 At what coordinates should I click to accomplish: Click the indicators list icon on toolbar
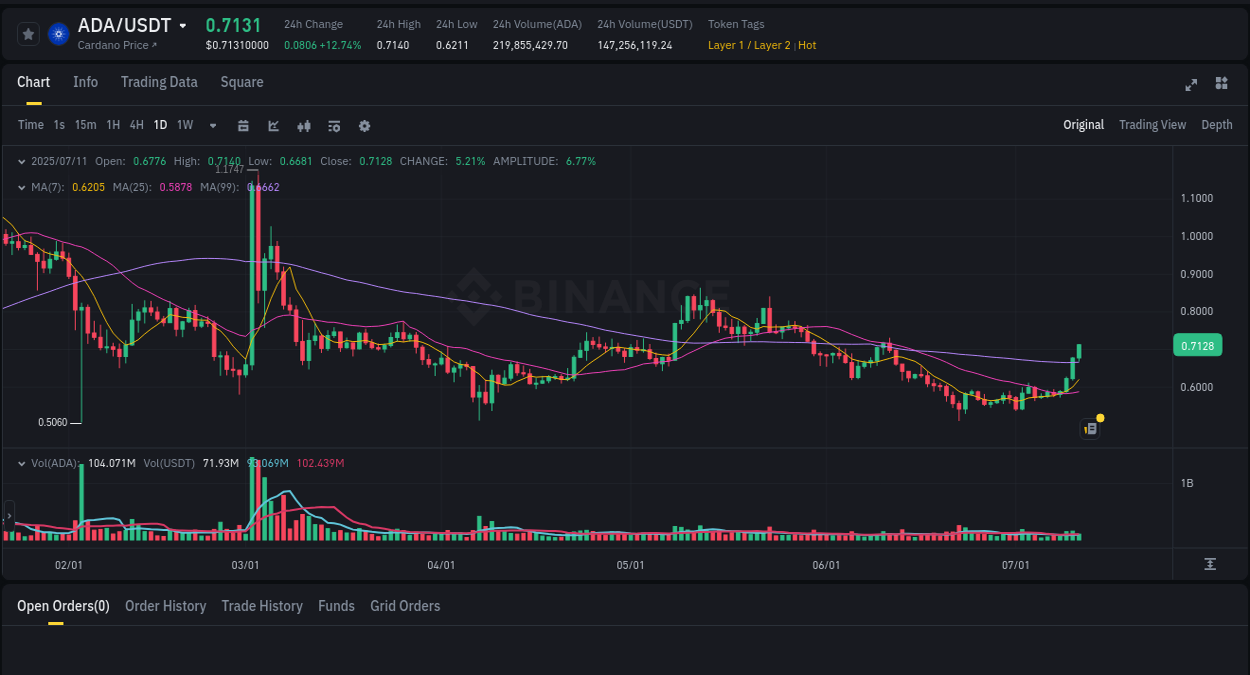tap(333, 126)
